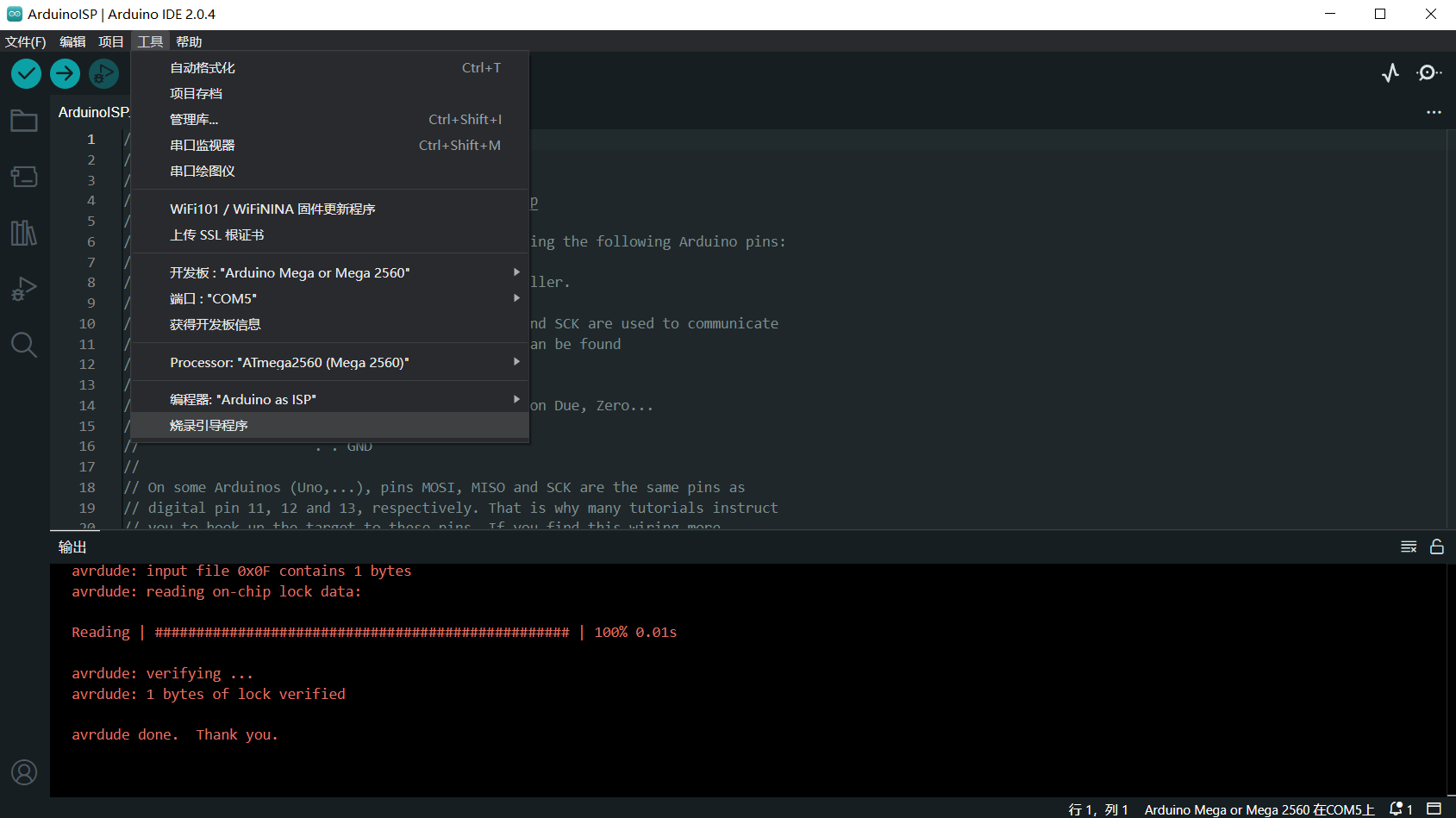The height and width of the screenshot is (818, 1456).
Task: Click 'input file 0x0F contains 1 bytes' line
Action: (241, 571)
